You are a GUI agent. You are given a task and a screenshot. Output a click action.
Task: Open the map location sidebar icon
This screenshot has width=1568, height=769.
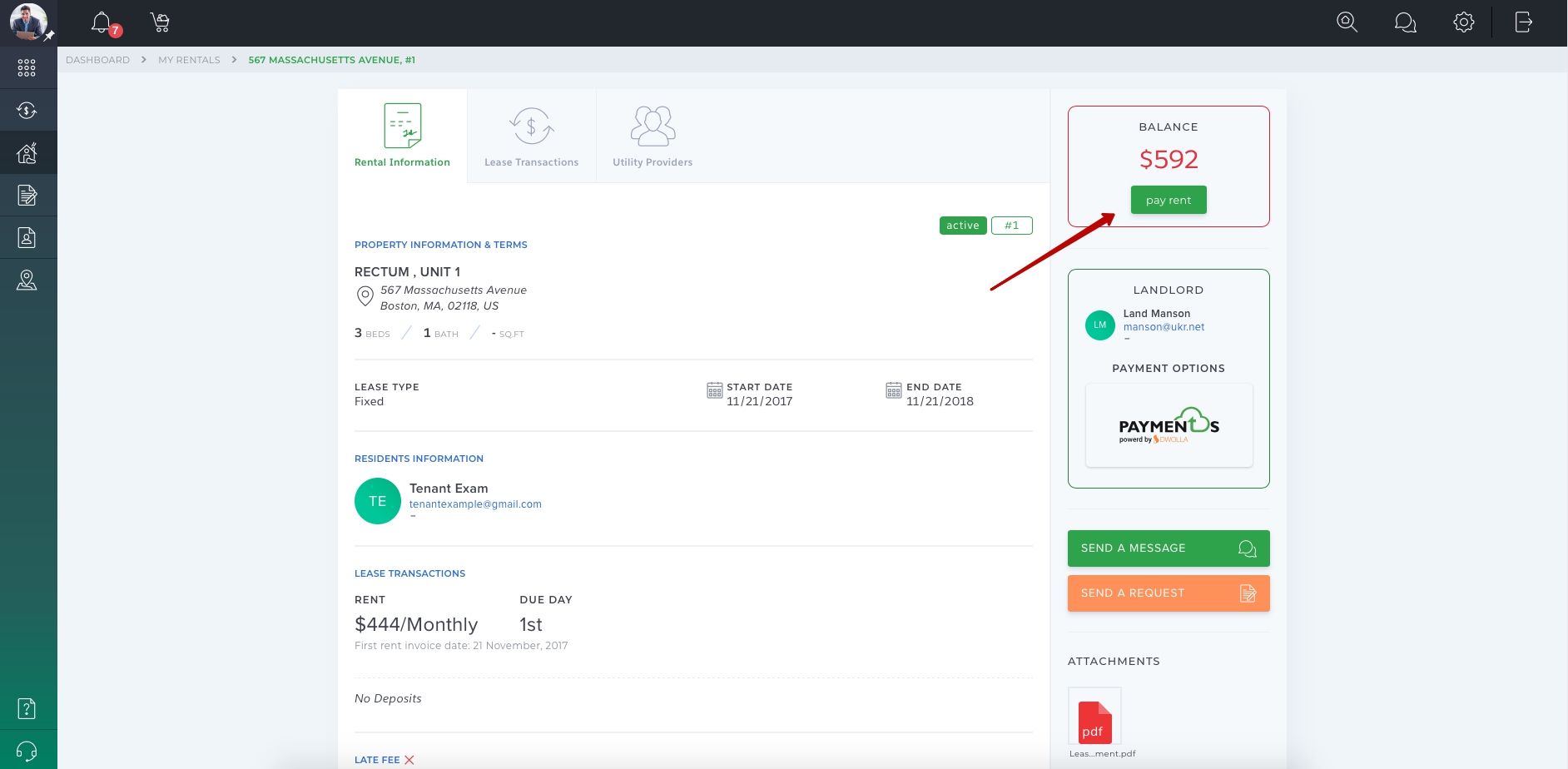point(27,280)
